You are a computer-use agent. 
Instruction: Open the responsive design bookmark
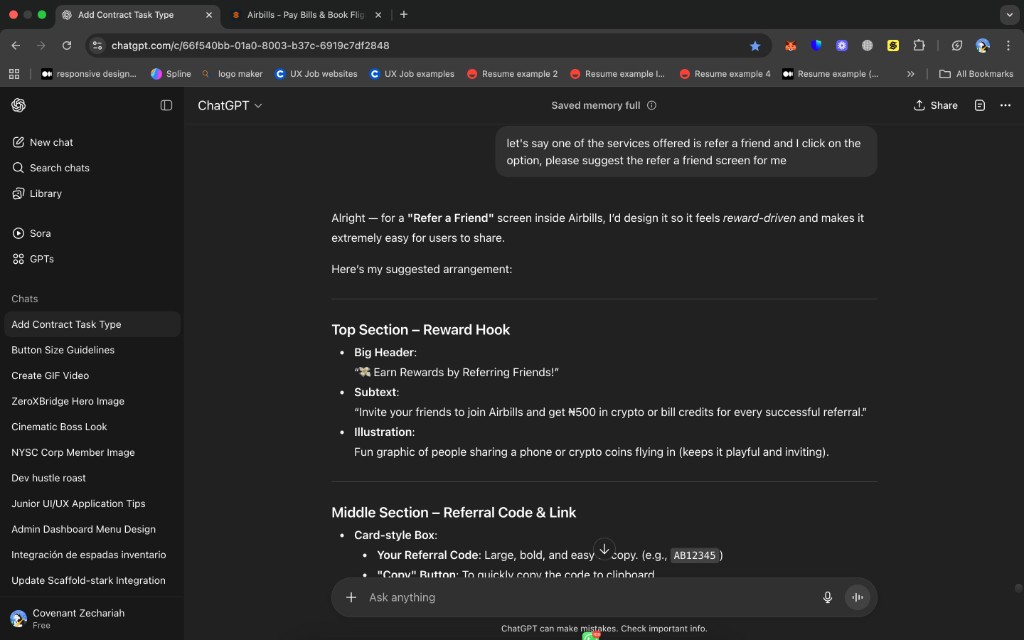[89, 74]
